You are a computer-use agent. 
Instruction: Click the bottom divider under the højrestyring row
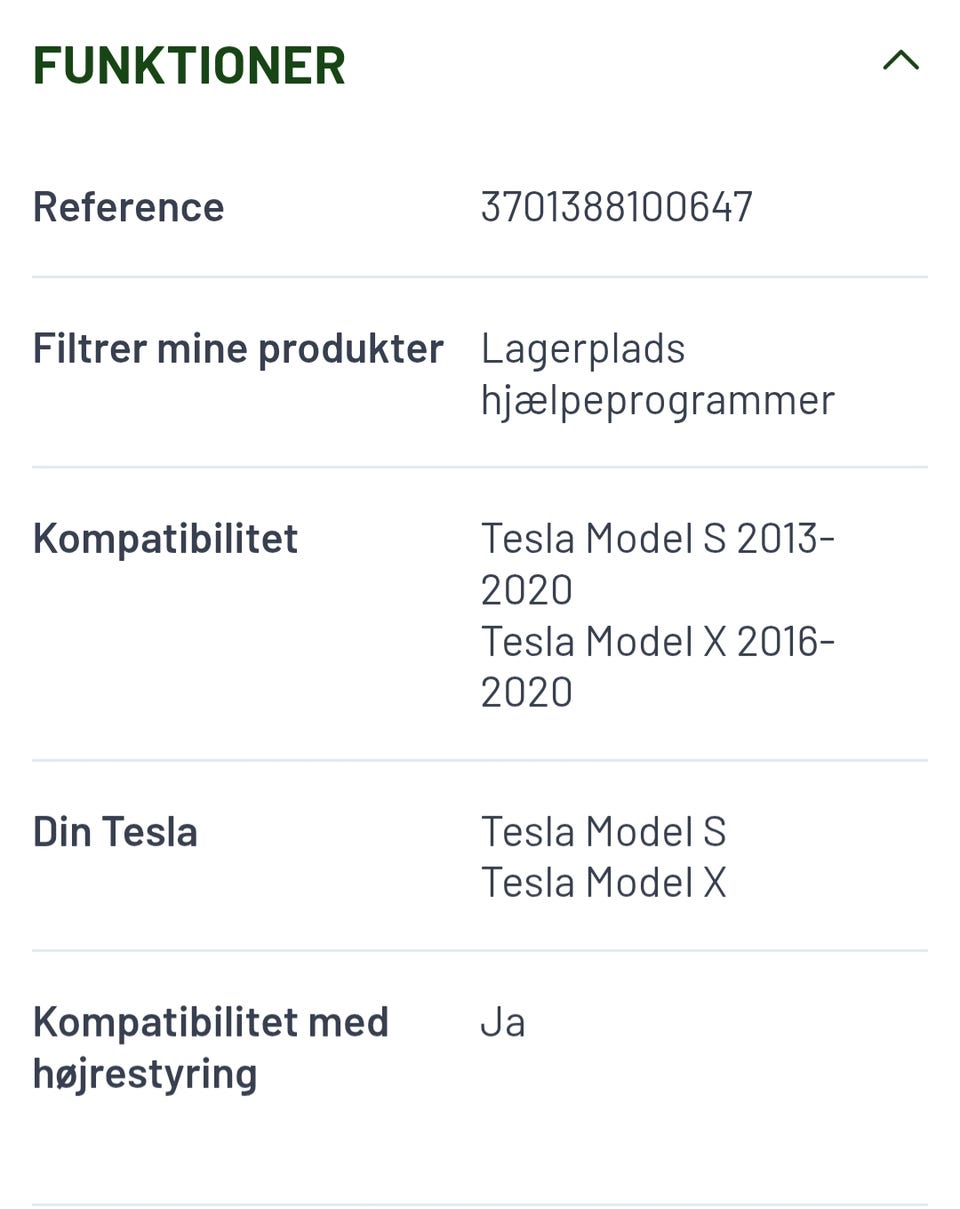pyautogui.click(x=480, y=1204)
